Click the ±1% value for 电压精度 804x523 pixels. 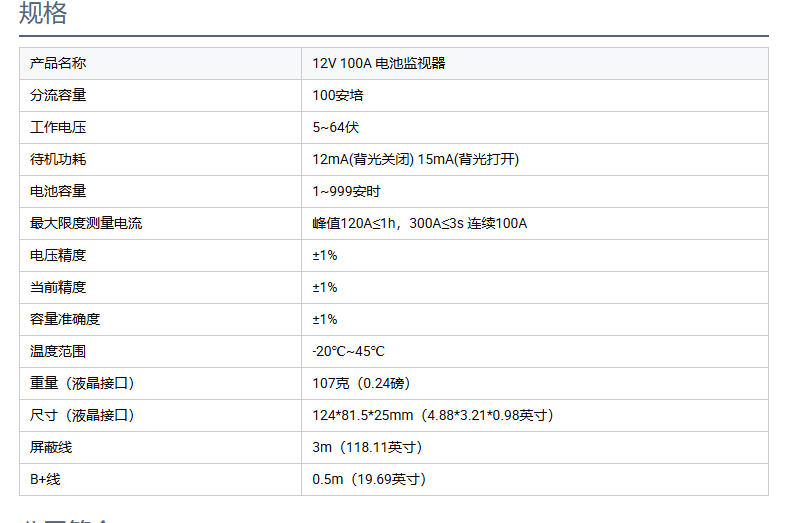click(x=325, y=255)
